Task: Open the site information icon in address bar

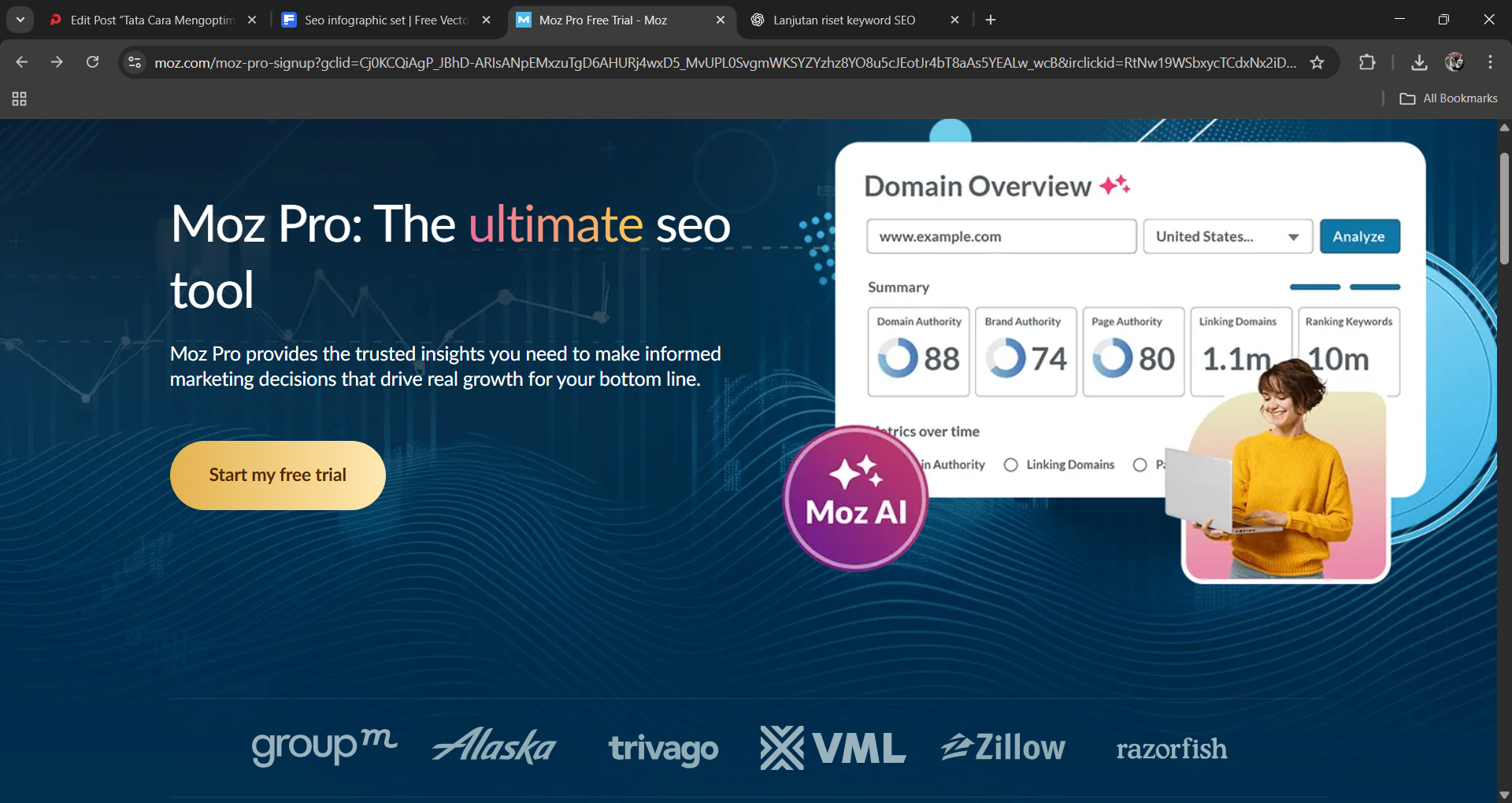Action: click(135, 62)
